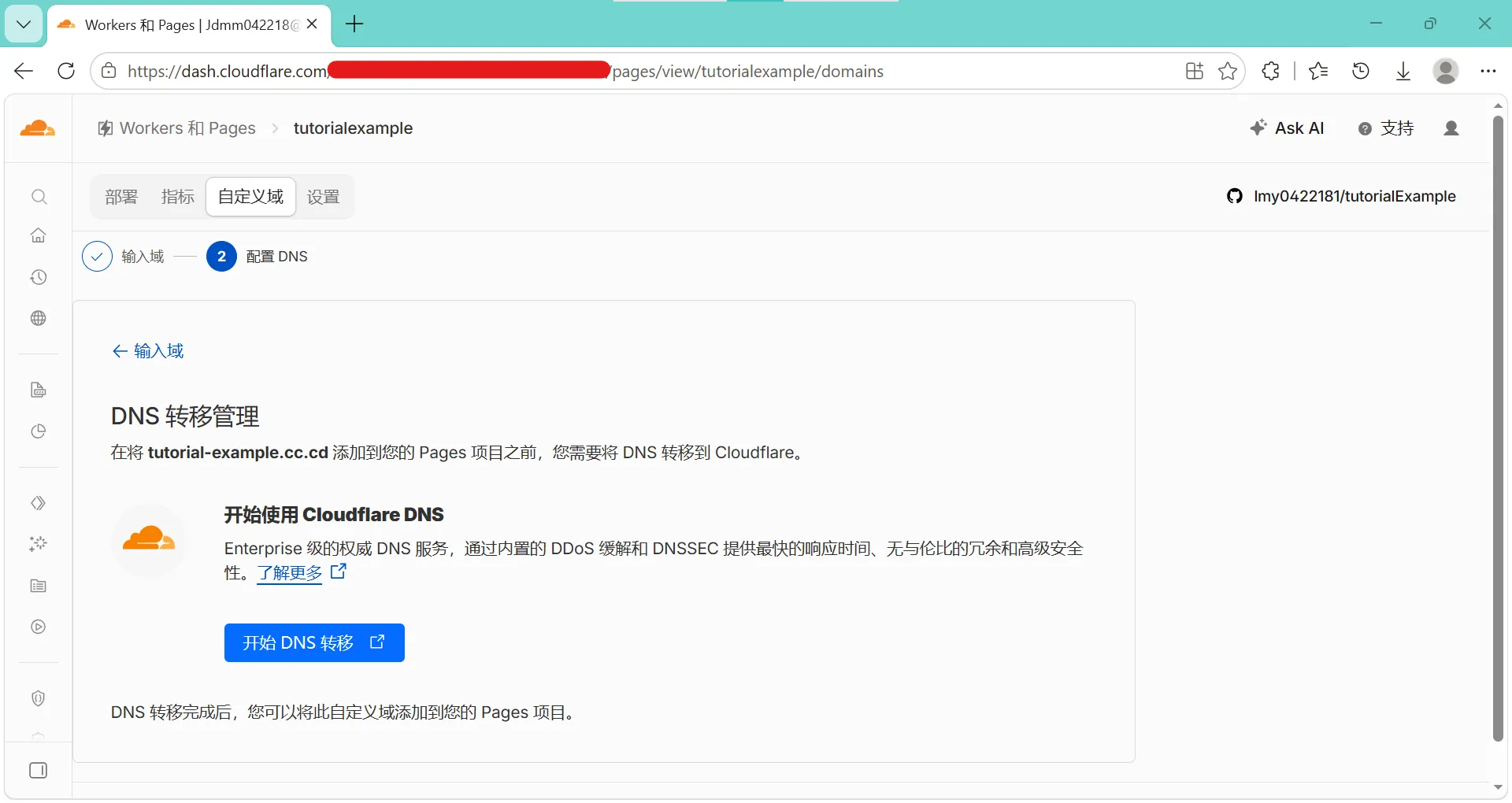This screenshot has width=1512, height=803.
Task: Open the recent history clock icon in sidebar
Action: (39, 277)
